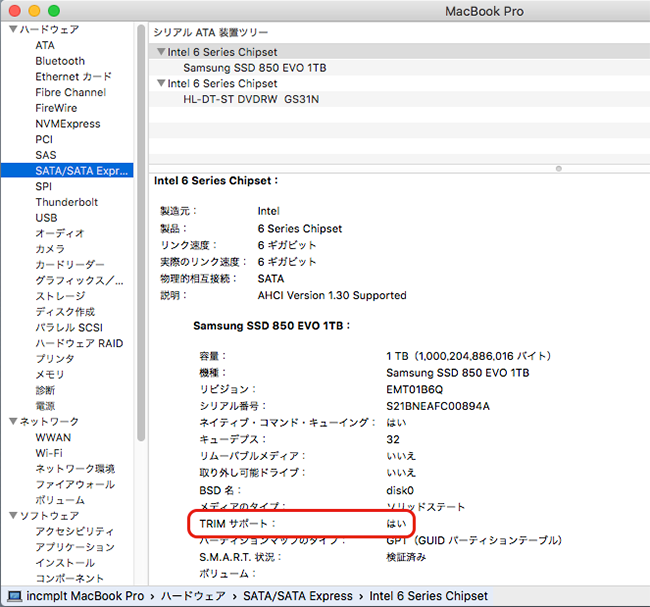Select グラフィックス／... item
Screen dimensions: 650x607
click(x=79, y=280)
